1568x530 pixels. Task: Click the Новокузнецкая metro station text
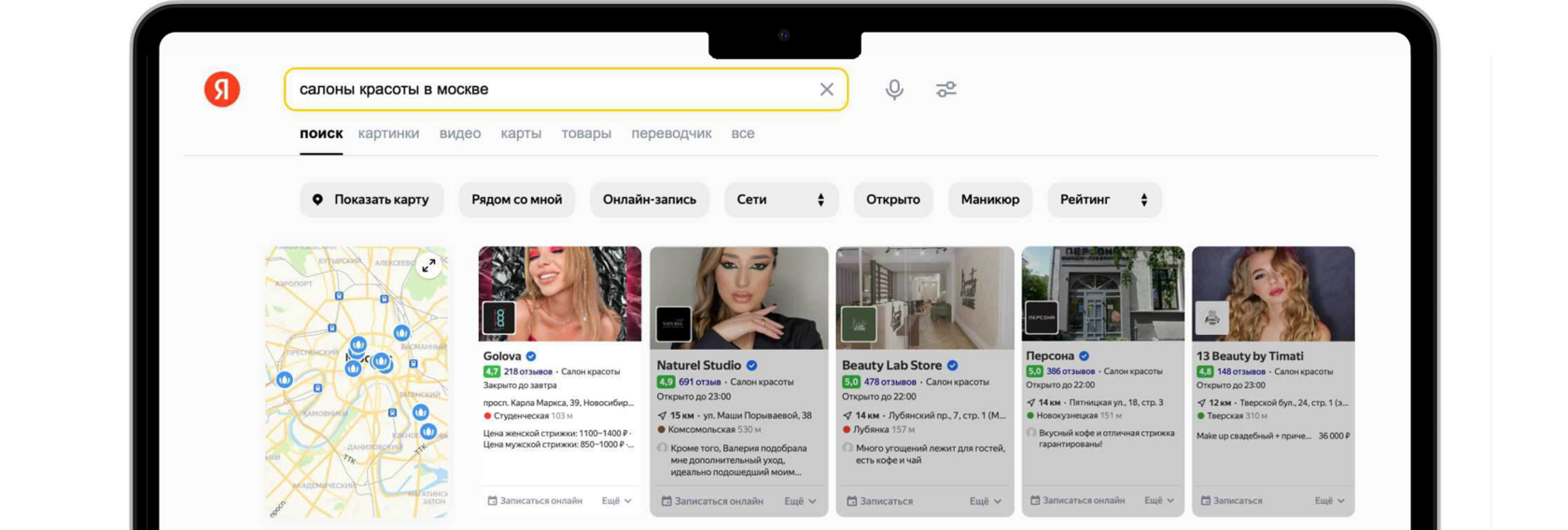pyautogui.click(x=1067, y=416)
